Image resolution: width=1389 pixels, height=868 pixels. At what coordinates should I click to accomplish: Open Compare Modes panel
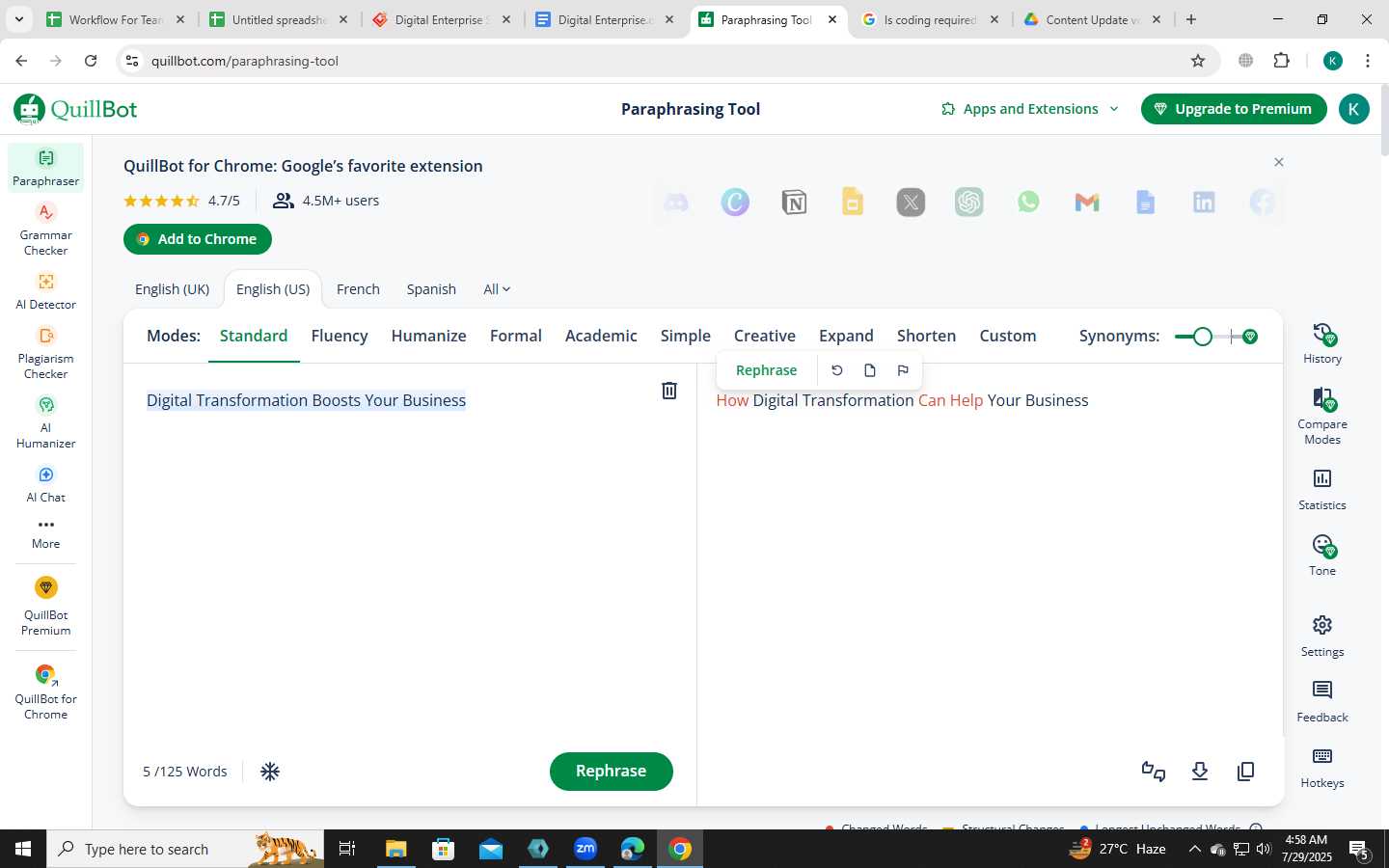click(1321, 417)
